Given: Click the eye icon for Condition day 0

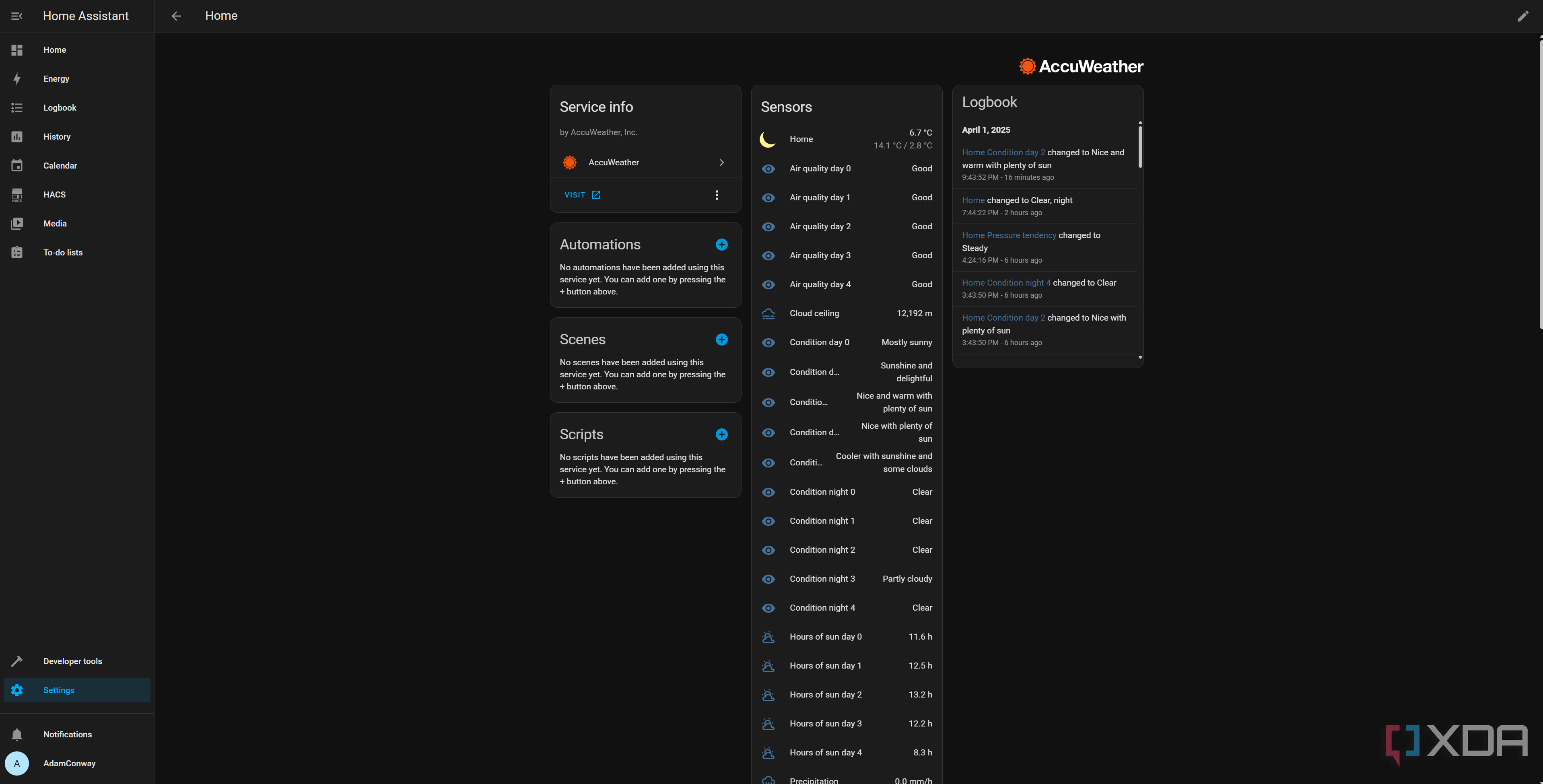Looking at the screenshot, I should point(768,343).
